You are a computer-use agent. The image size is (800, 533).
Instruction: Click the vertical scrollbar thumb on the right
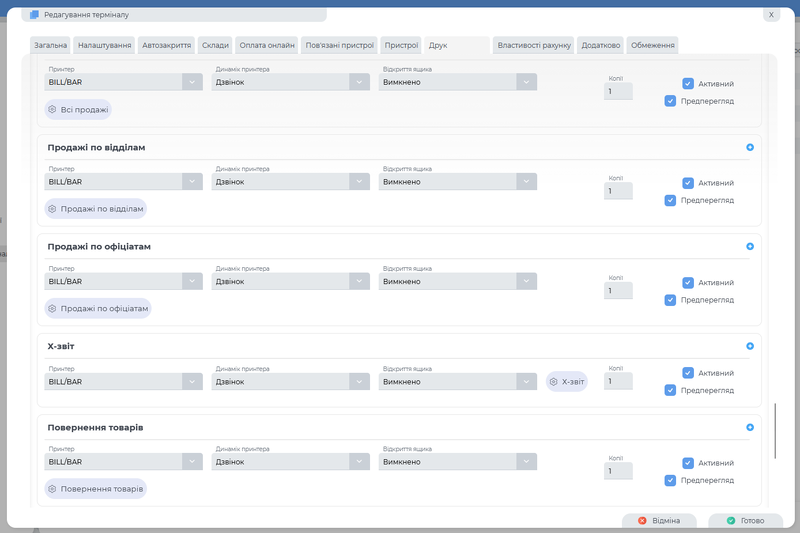coord(775,430)
